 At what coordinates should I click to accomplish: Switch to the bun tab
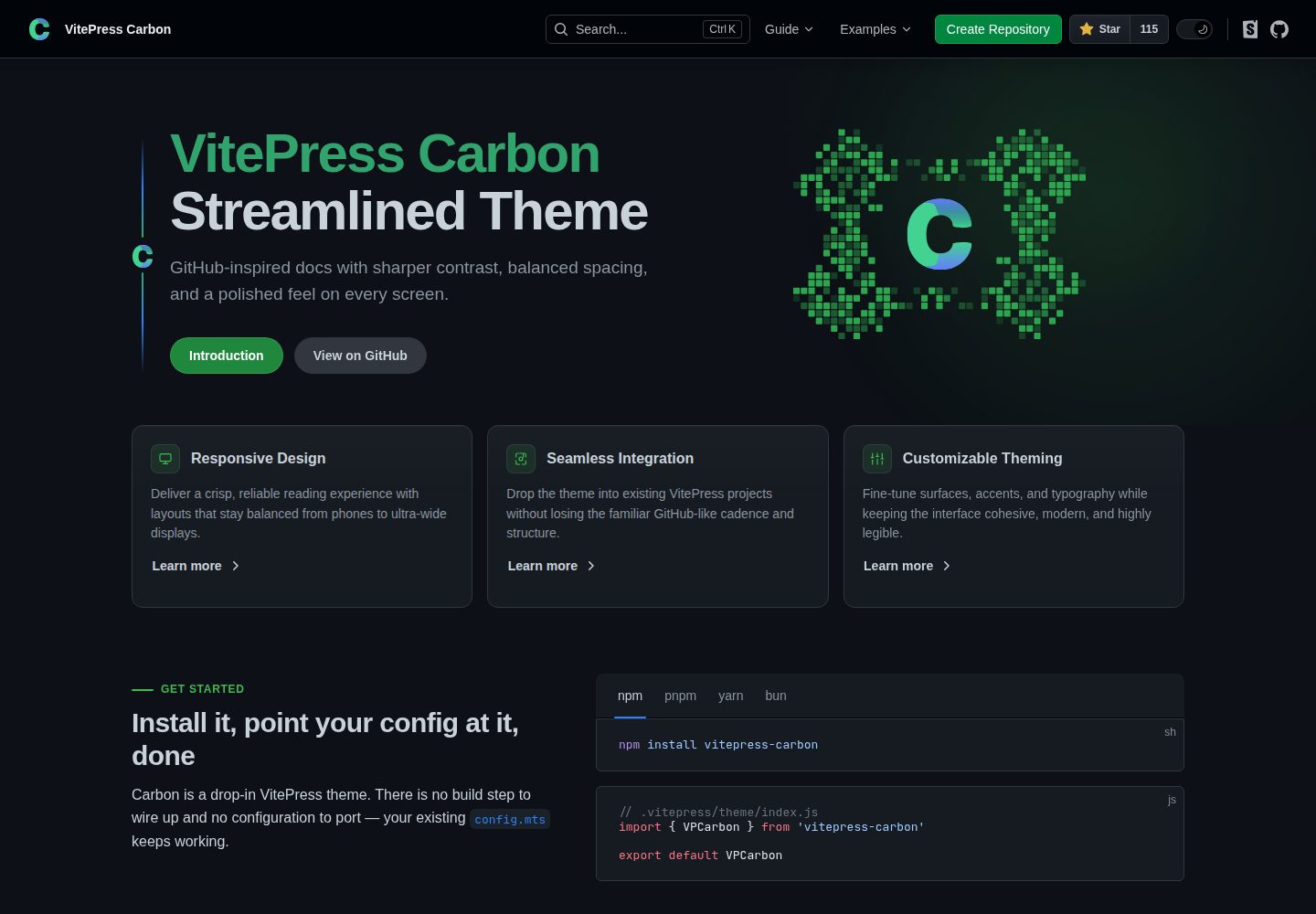[x=776, y=696]
